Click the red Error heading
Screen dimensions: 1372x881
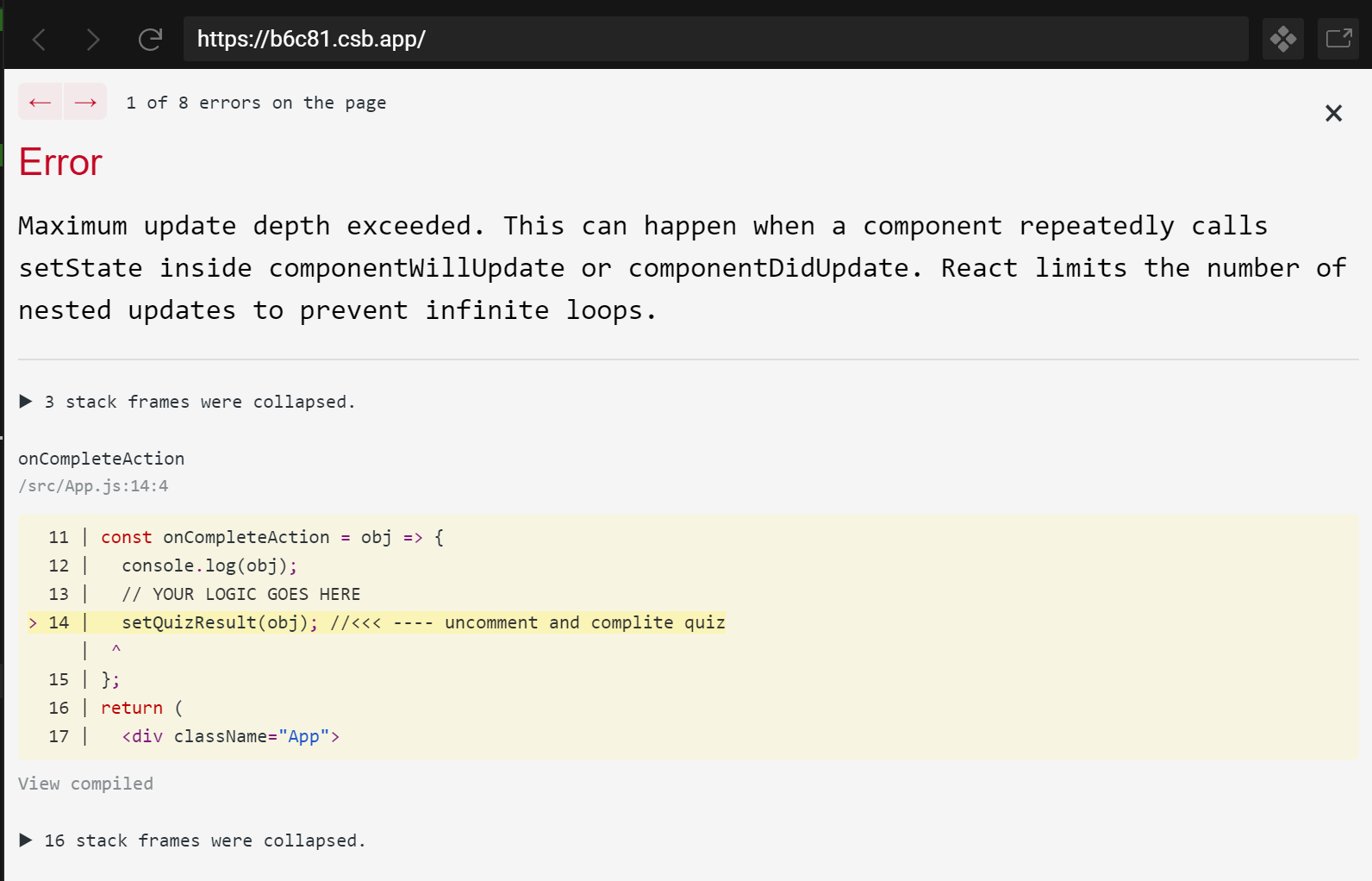coord(60,162)
